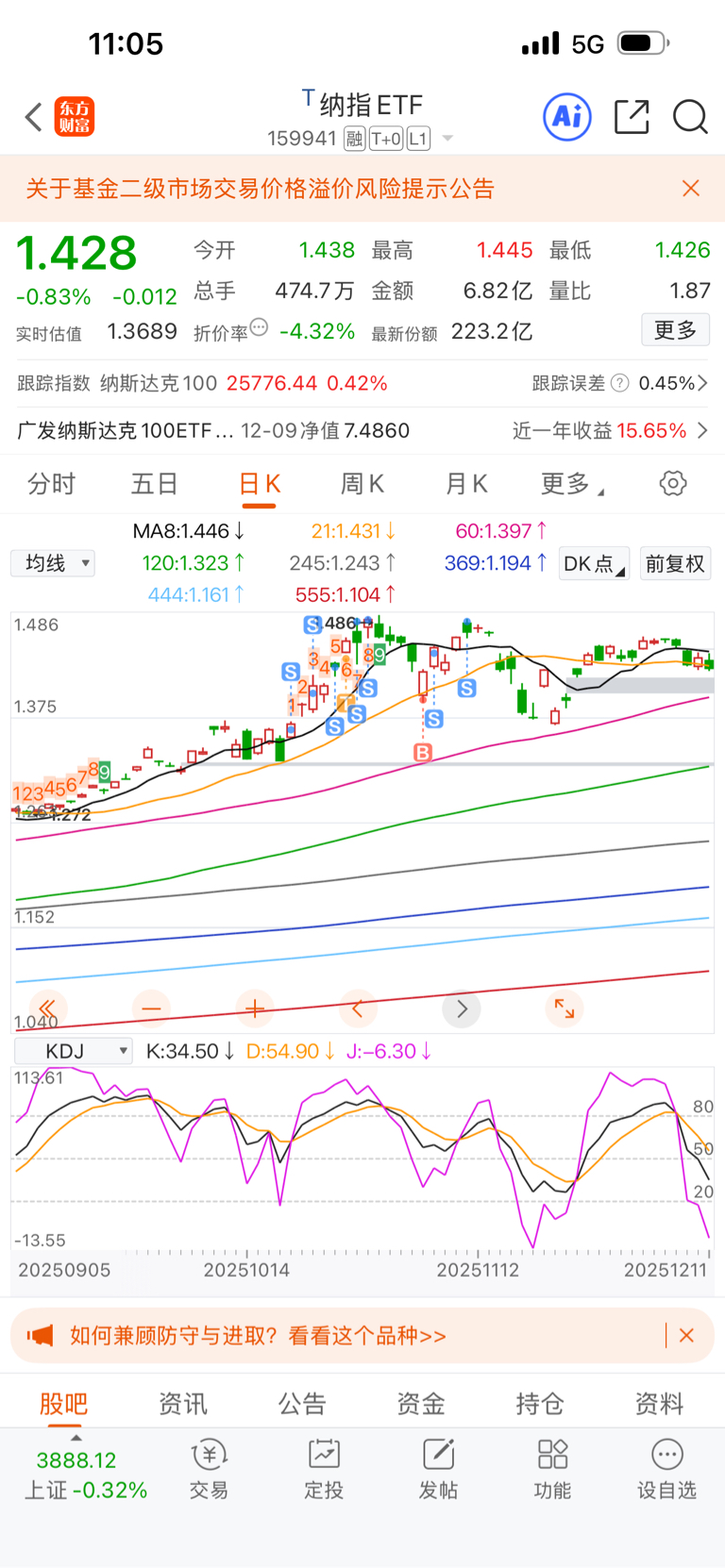Tap the back arrow icon
Image resolution: width=725 pixels, height=1568 pixels.
(34, 117)
